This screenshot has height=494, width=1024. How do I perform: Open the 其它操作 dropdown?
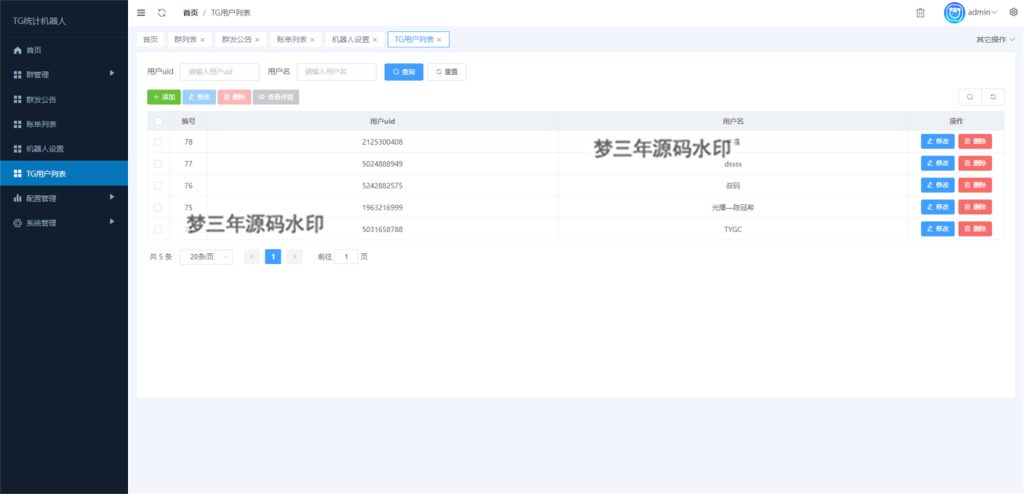click(x=995, y=40)
